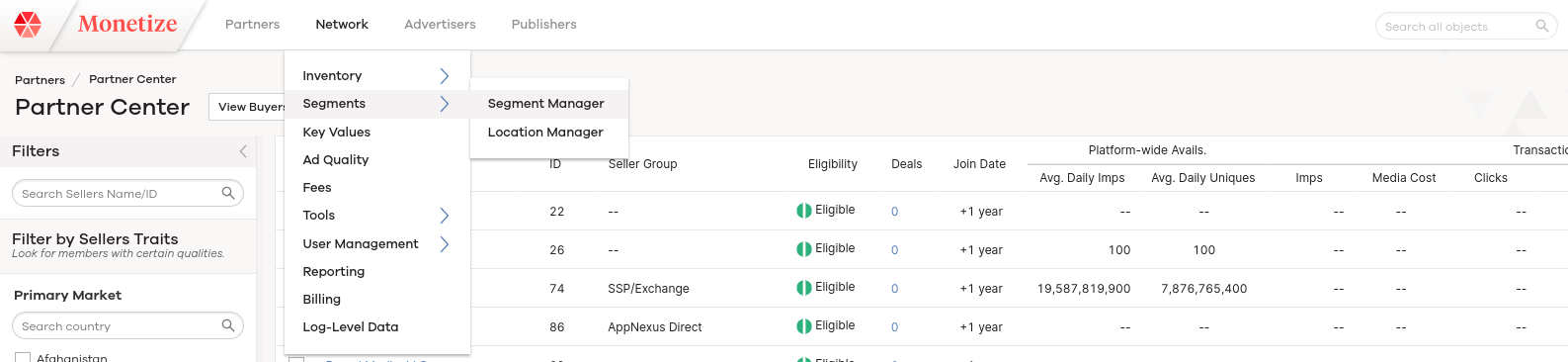The width and height of the screenshot is (1568, 362).
Task: Open the Partners top menu
Action: pos(252,24)
